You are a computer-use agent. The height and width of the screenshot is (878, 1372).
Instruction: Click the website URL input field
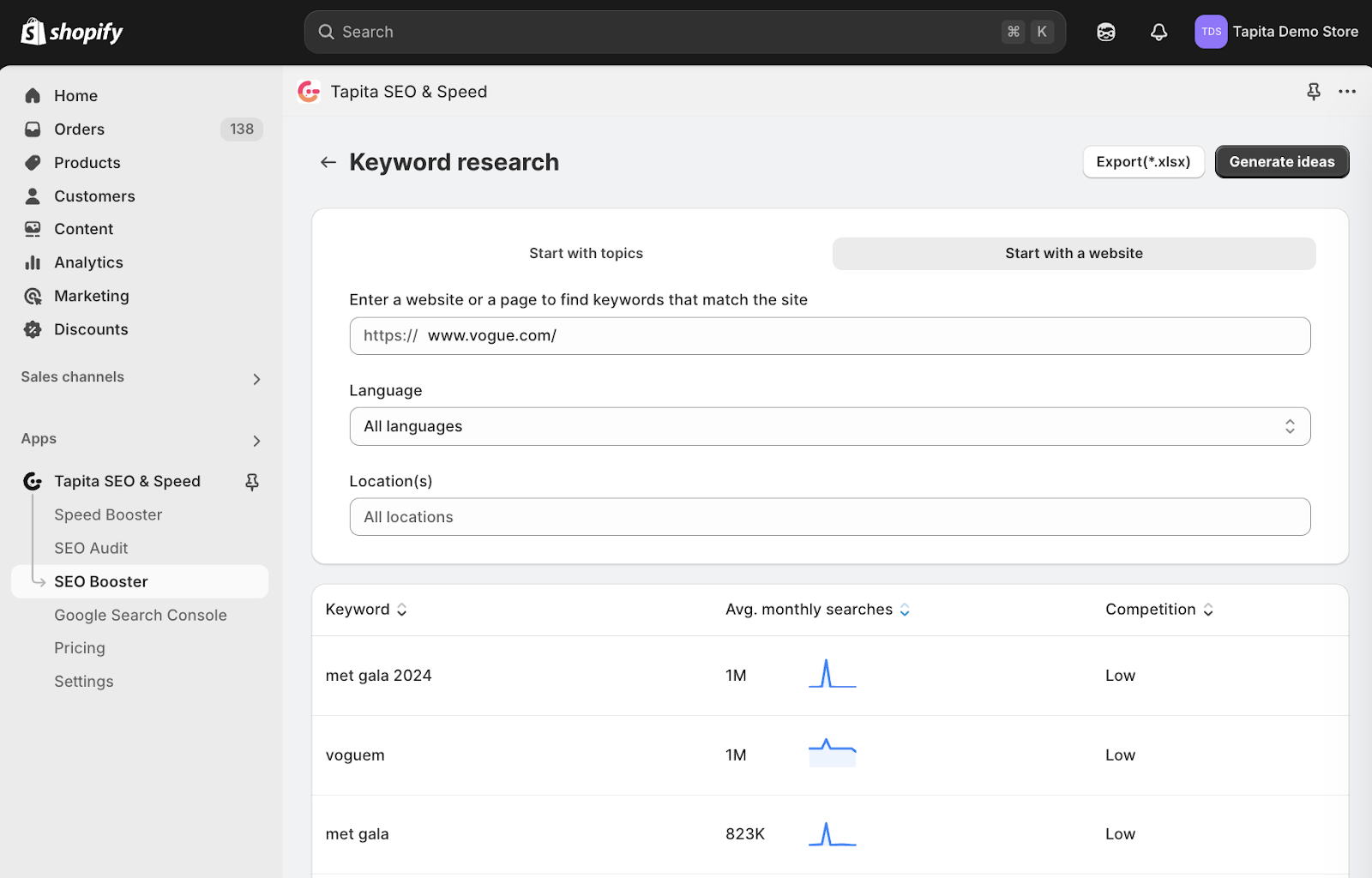(829, 336)
